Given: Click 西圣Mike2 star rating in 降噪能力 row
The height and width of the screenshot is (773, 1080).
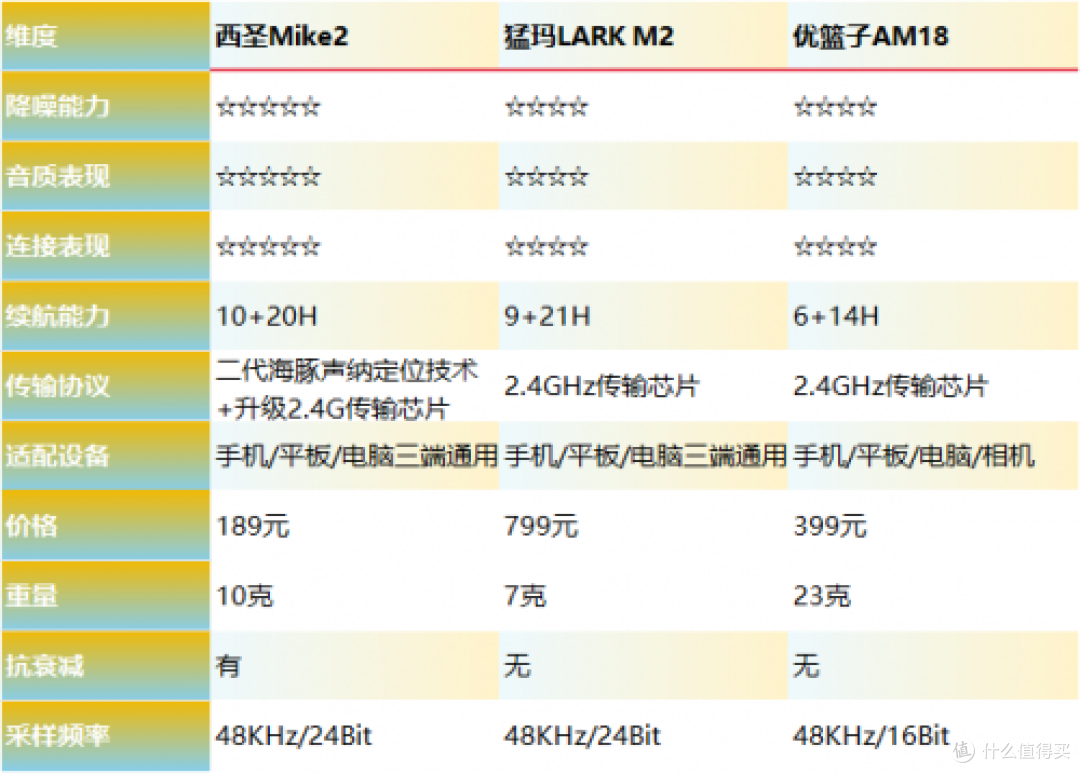Looking at the screenshot, I should click(x=268, y=107).
